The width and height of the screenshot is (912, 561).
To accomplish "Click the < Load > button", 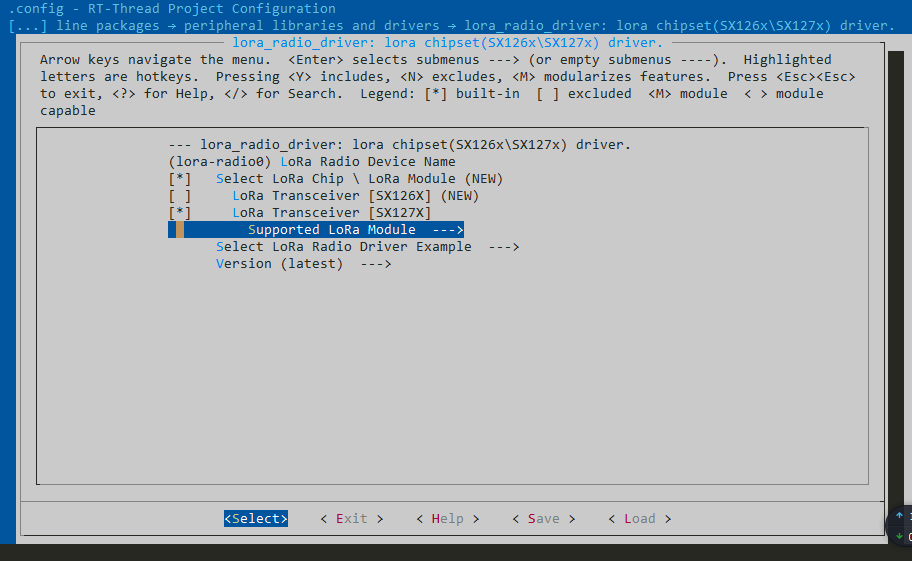I will click(640, 519).
